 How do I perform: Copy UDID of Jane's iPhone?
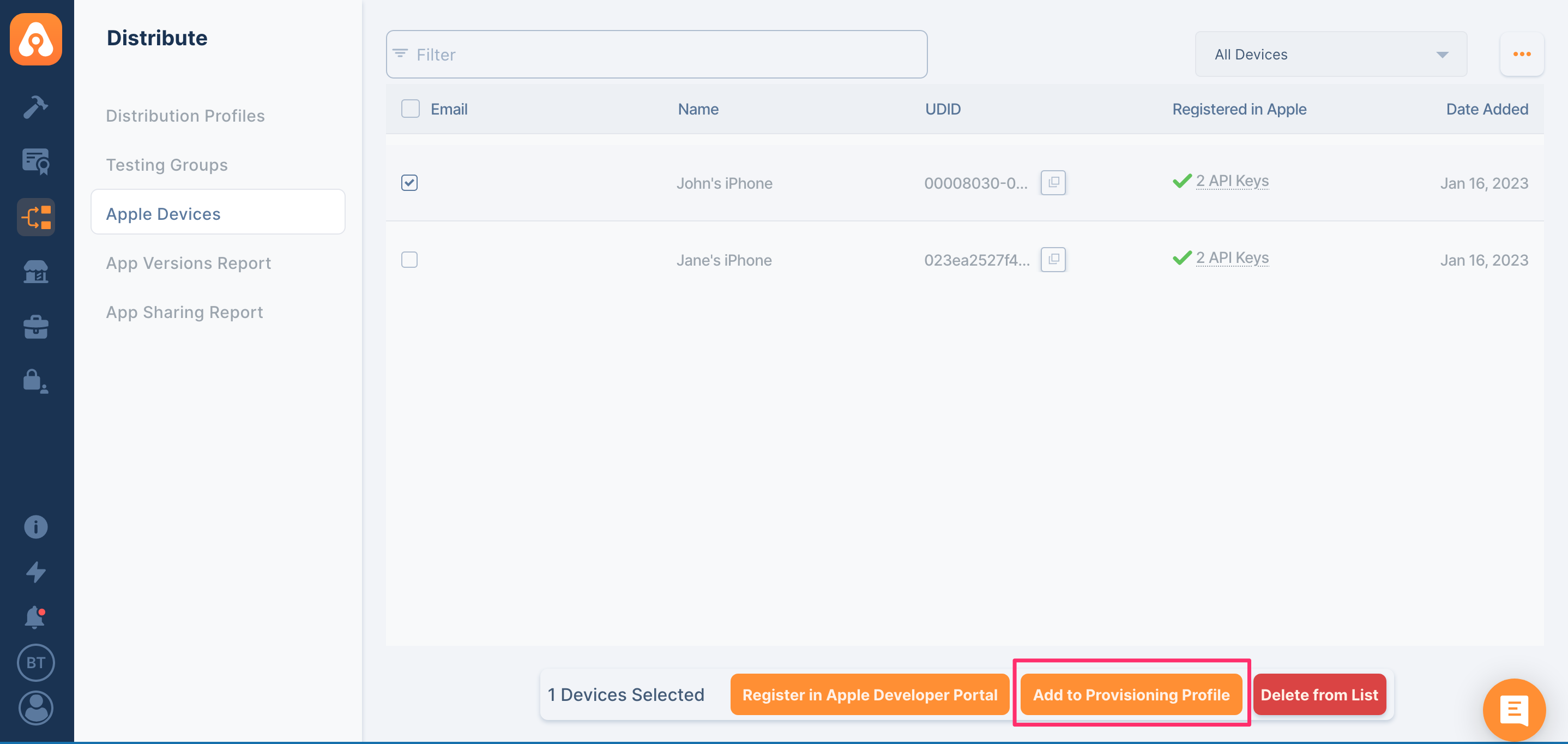[x=1053, y=260]
